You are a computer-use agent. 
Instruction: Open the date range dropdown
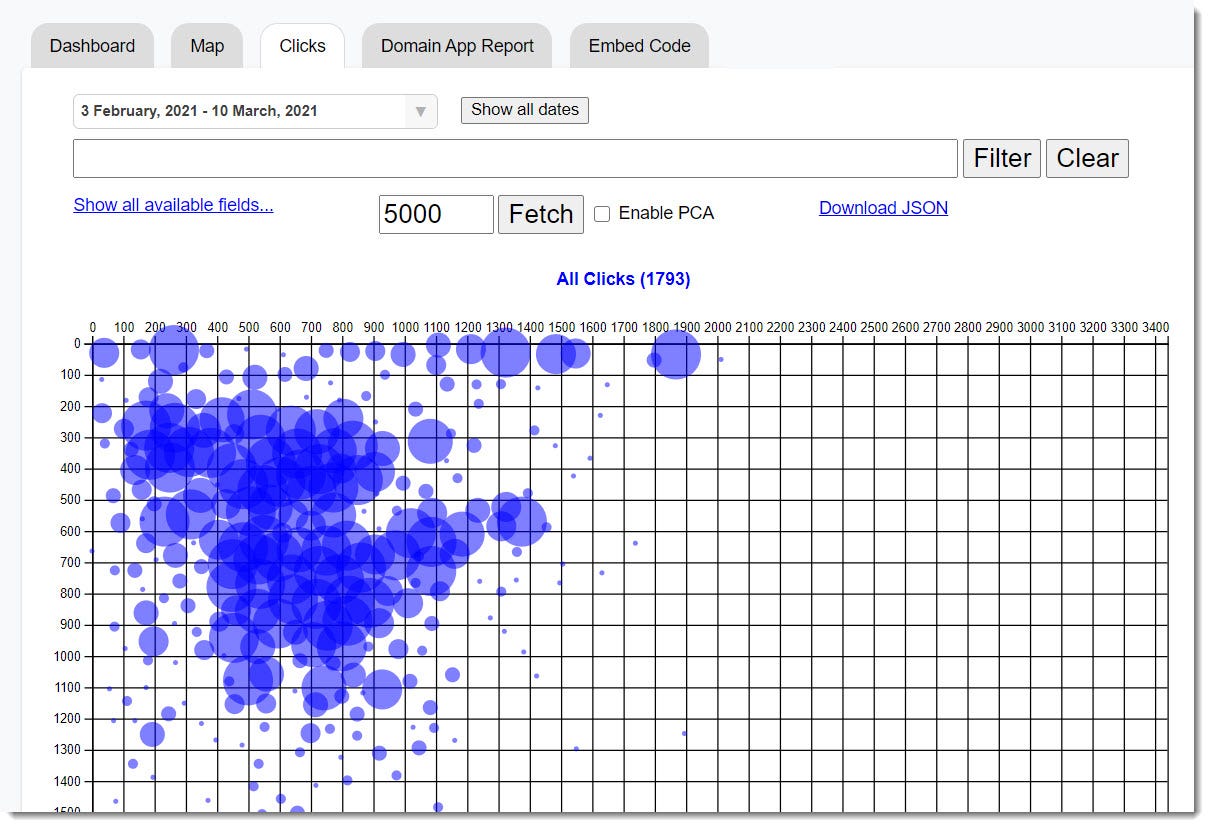pyautogui.click(x=255, y=111)
